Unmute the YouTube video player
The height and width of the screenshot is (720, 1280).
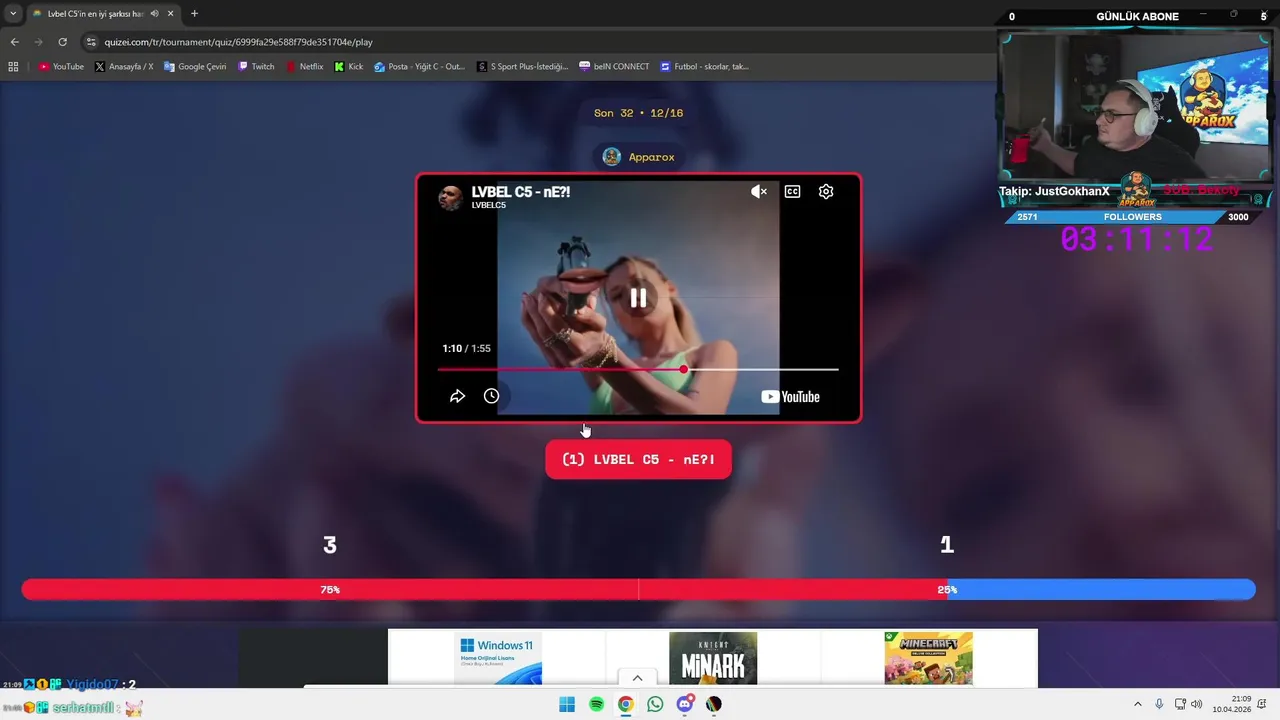coord(759,192)
